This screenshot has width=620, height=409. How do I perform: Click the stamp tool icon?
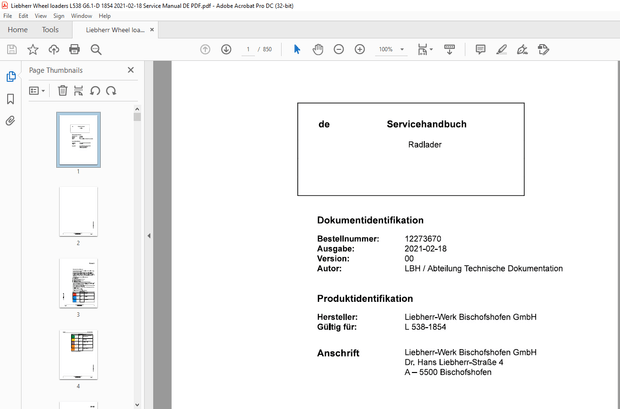click(544, 49)
